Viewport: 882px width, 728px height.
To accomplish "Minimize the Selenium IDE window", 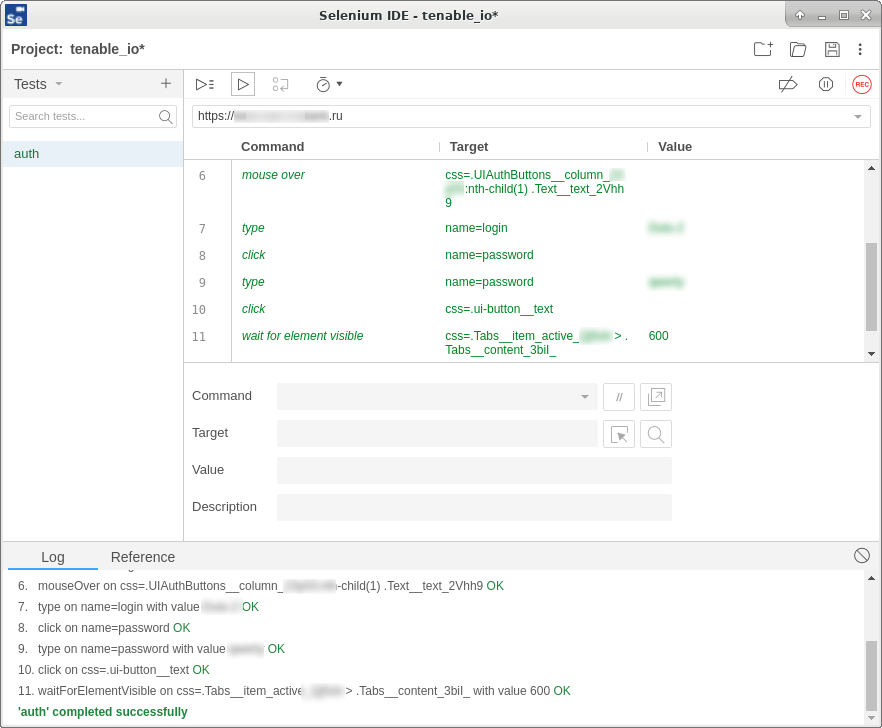I will click(x=822, y=16).
